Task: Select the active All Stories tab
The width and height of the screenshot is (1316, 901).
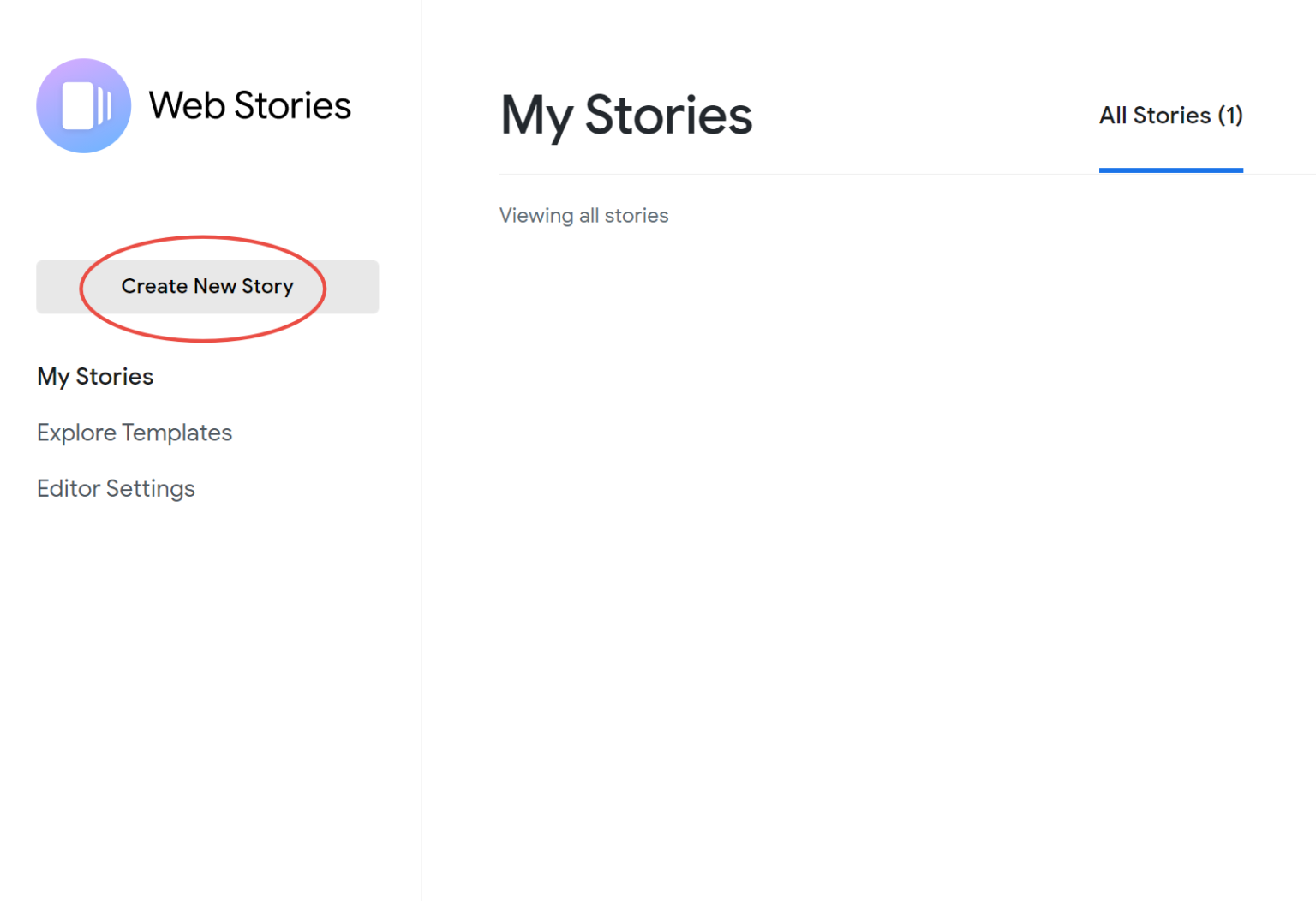Action: (1170, 115)
